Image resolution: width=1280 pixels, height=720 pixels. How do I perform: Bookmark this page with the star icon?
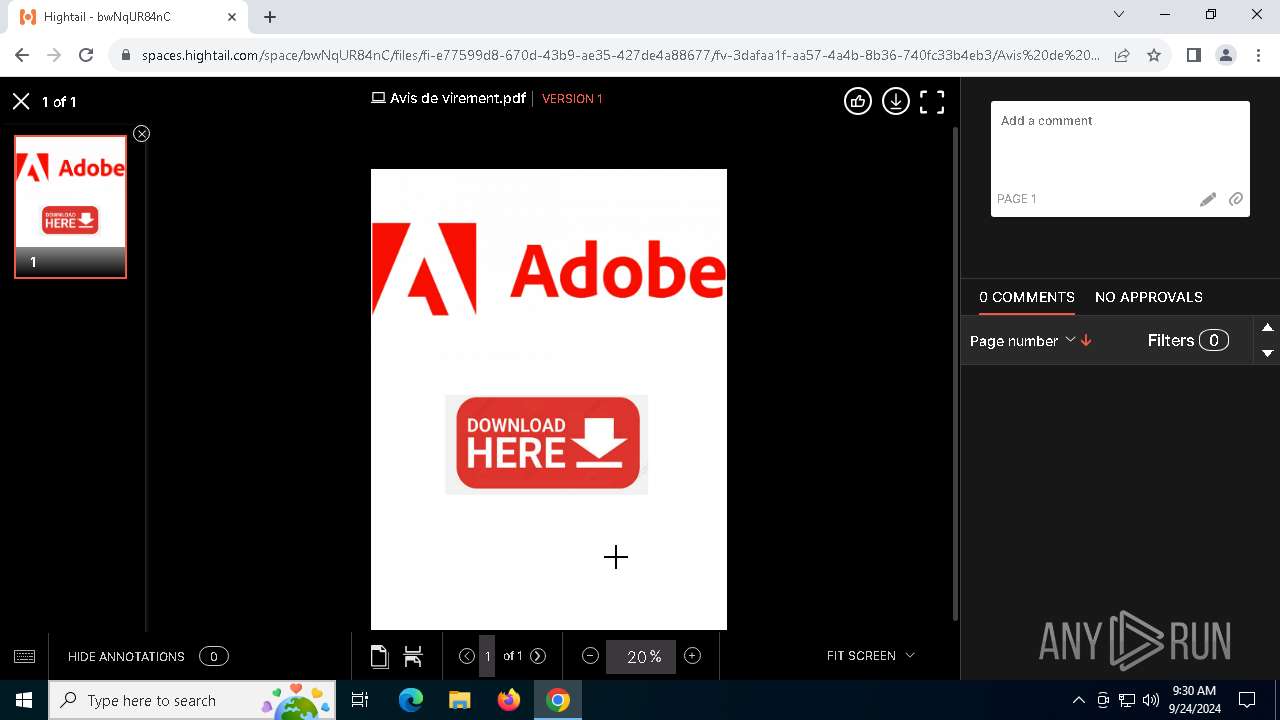point(1154,56)
